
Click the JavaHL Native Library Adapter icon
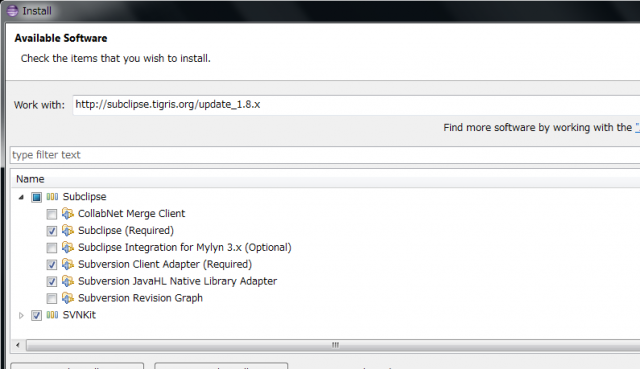68,281
